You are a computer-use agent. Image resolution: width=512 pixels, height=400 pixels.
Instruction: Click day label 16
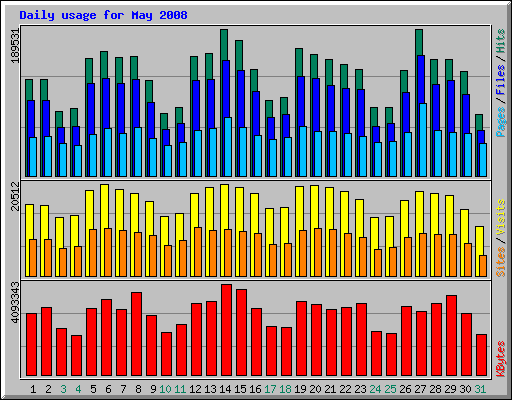[255, 389]
